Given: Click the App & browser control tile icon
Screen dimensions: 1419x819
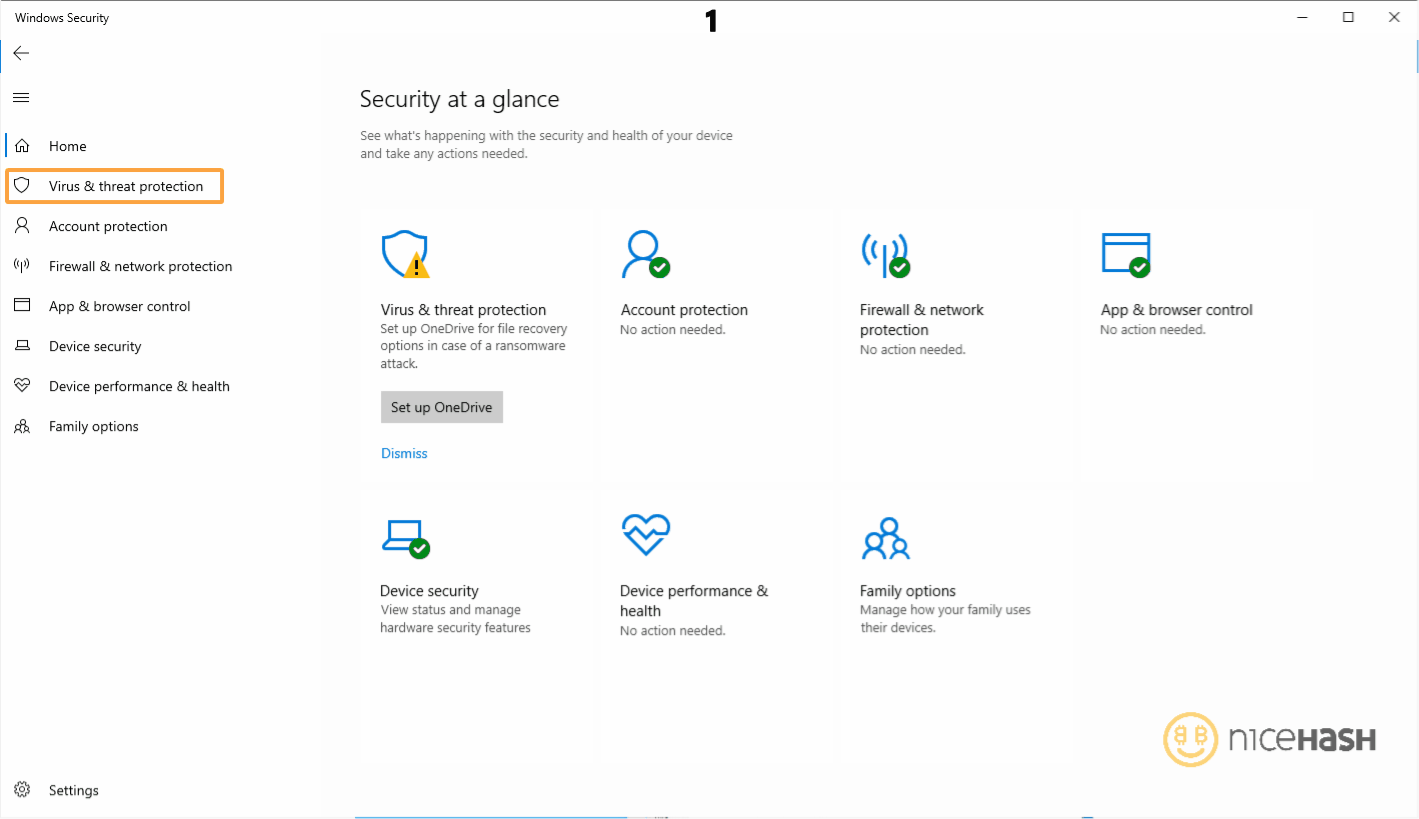Looking at the screenshot, I should [x=1125, y=253].
